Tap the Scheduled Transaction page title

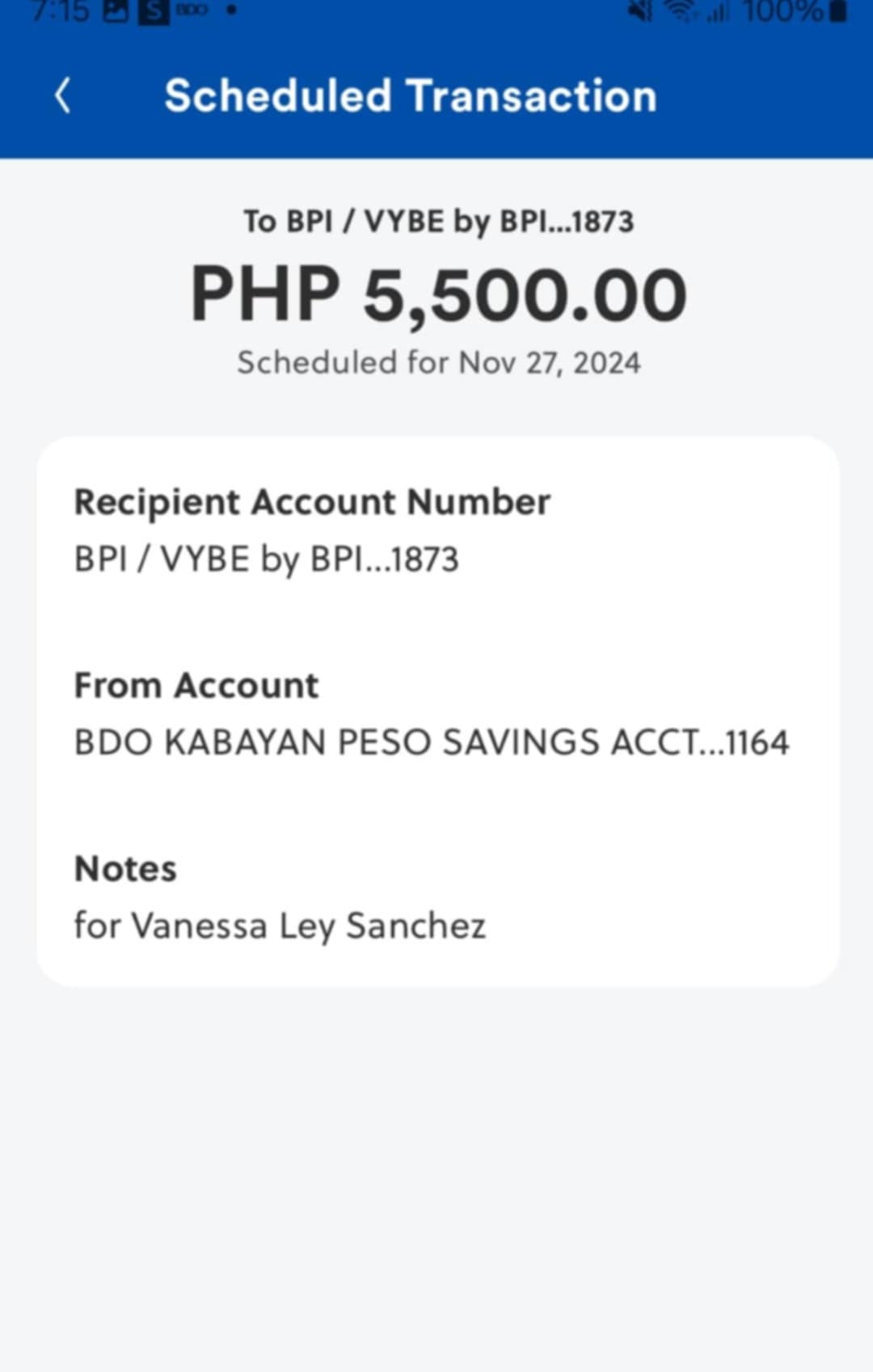click(411, 95)
